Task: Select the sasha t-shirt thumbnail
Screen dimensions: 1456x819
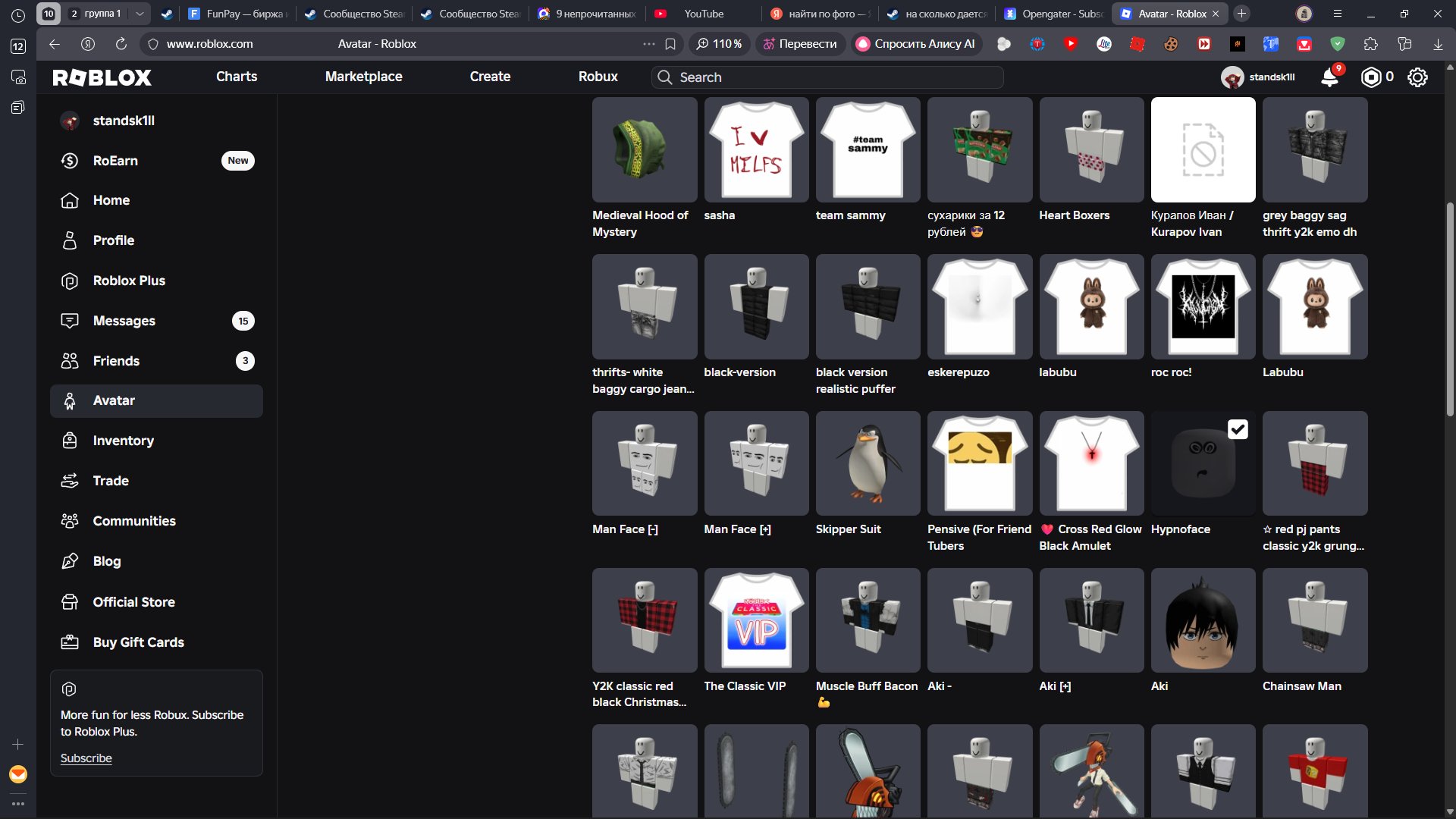Action: click(756, 149)
